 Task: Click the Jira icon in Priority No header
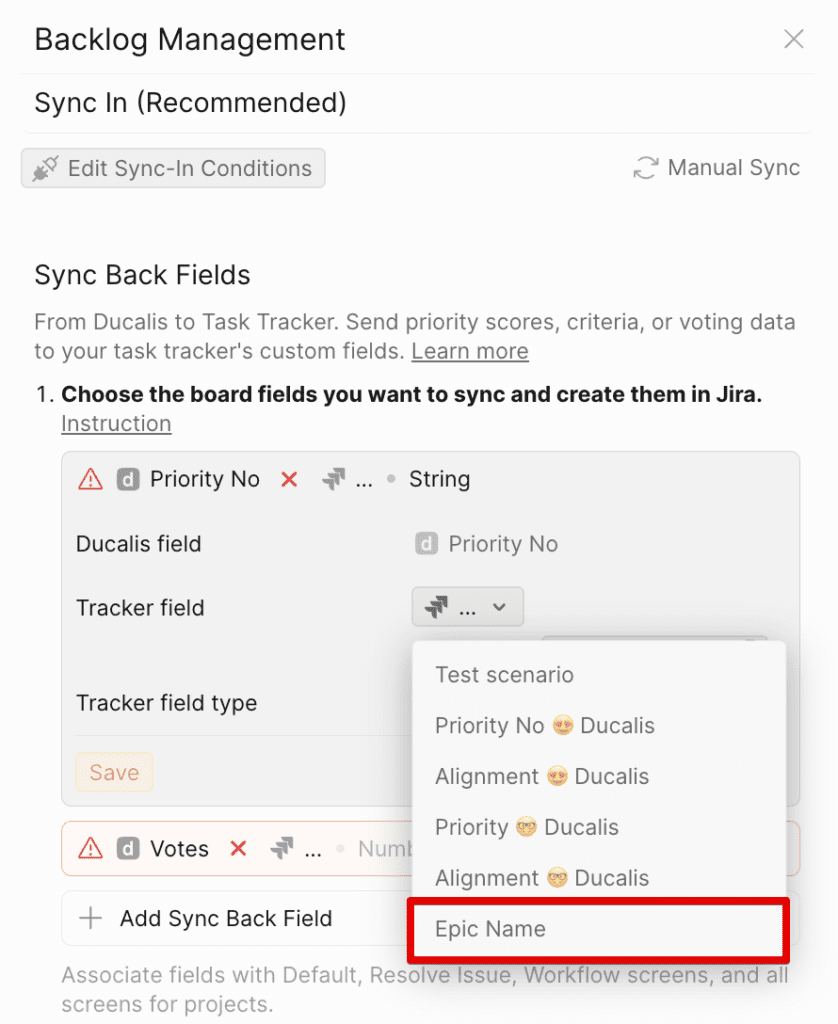coord(333,479)
